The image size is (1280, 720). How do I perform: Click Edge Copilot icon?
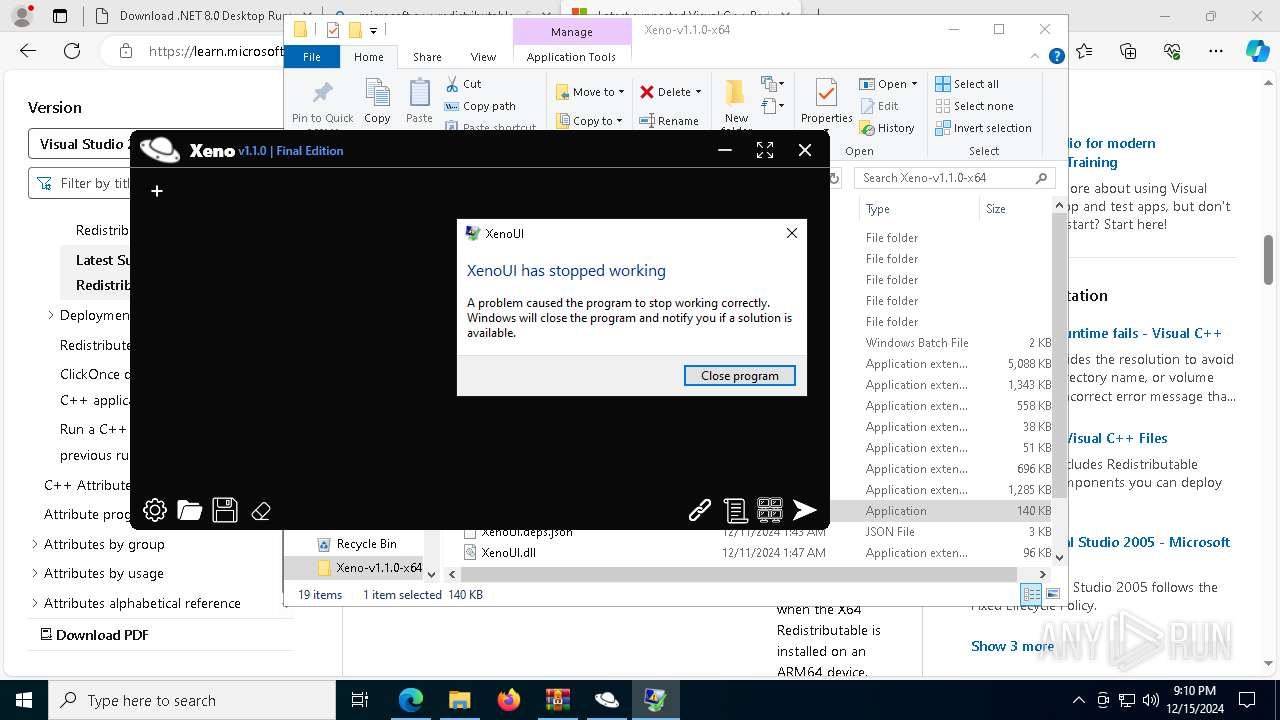pos(1257,51)
